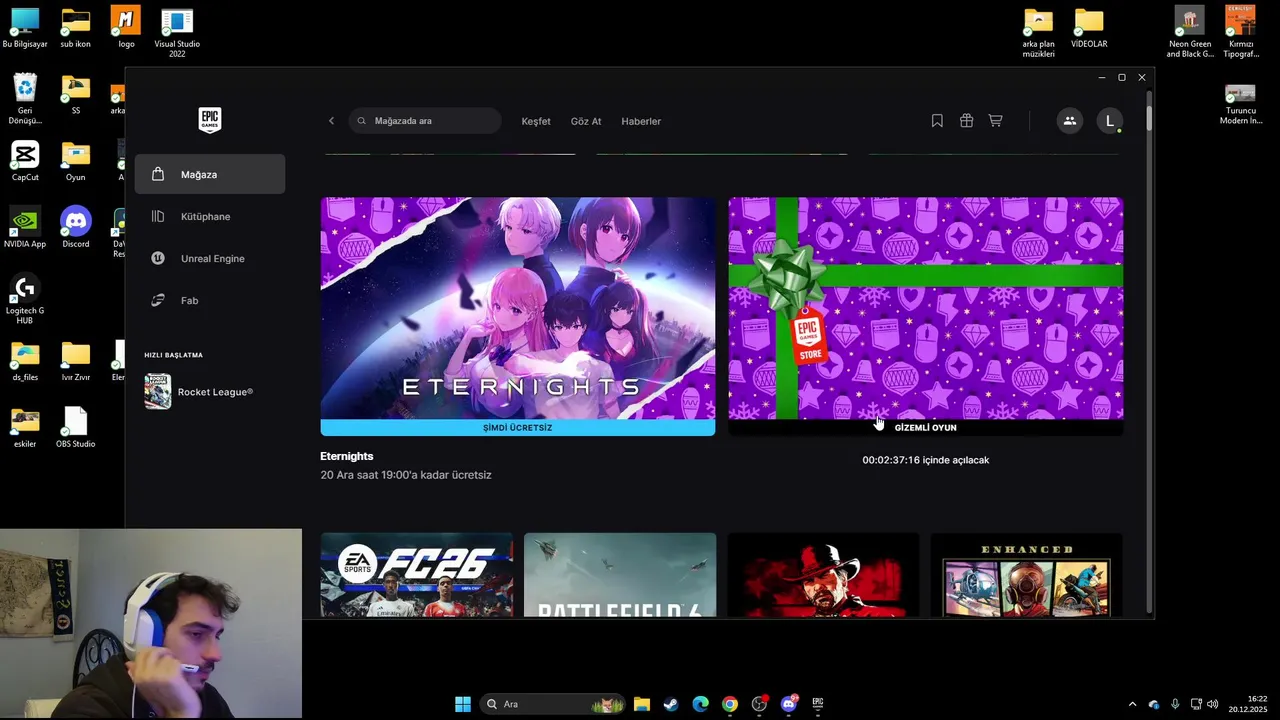Open the logo desktop file
Viewport: 1280px width, 720px height.
coord(126,28)
